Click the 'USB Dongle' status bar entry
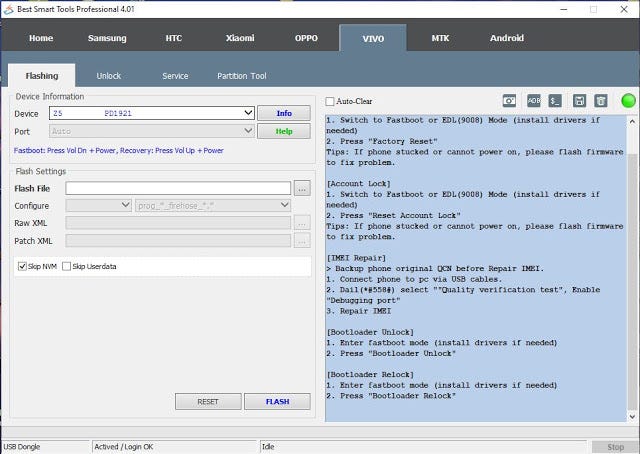 click(x=22, y=447)
